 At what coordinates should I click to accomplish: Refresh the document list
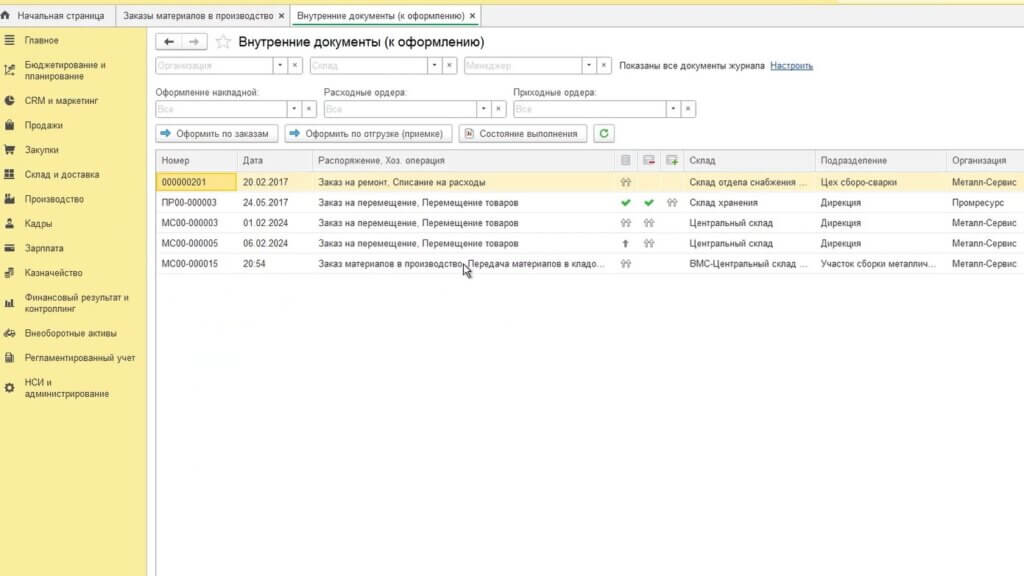(602, 131)
